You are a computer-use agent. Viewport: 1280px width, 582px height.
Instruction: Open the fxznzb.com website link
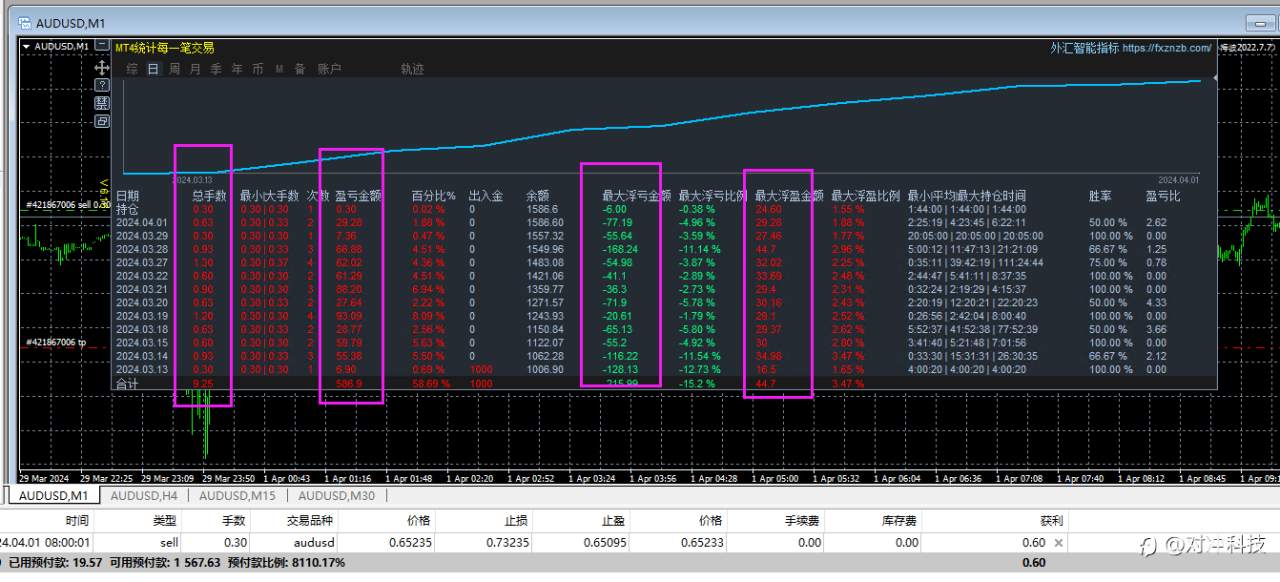pyautogui.click(x=1166, y=48)
